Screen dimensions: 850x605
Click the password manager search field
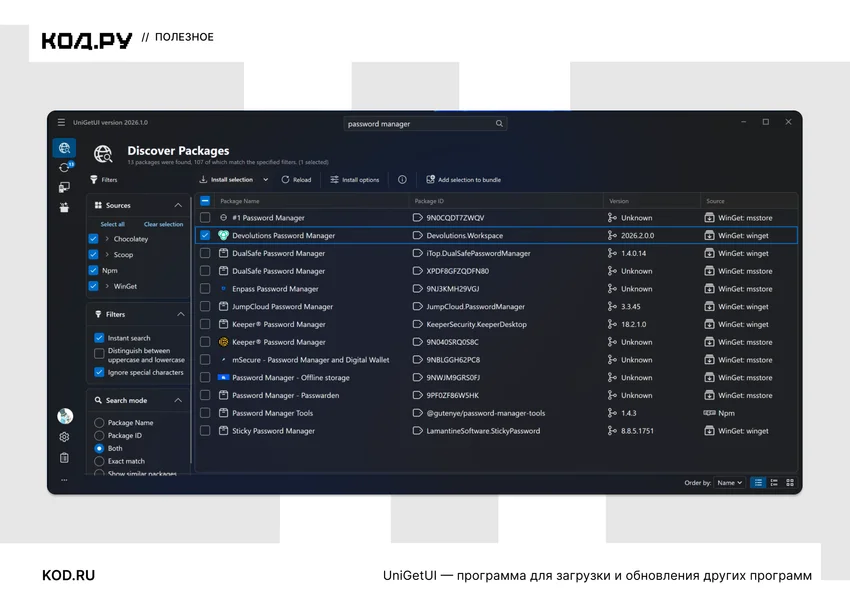pyautogui.click(x=425, y=124)
